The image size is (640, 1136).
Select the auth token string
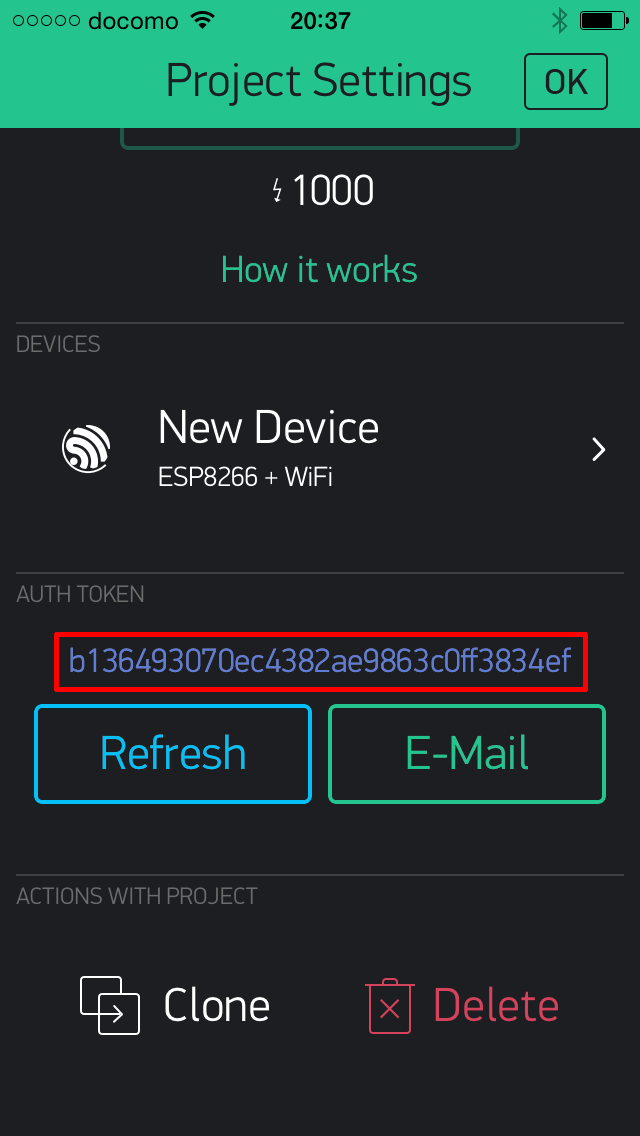320,661
